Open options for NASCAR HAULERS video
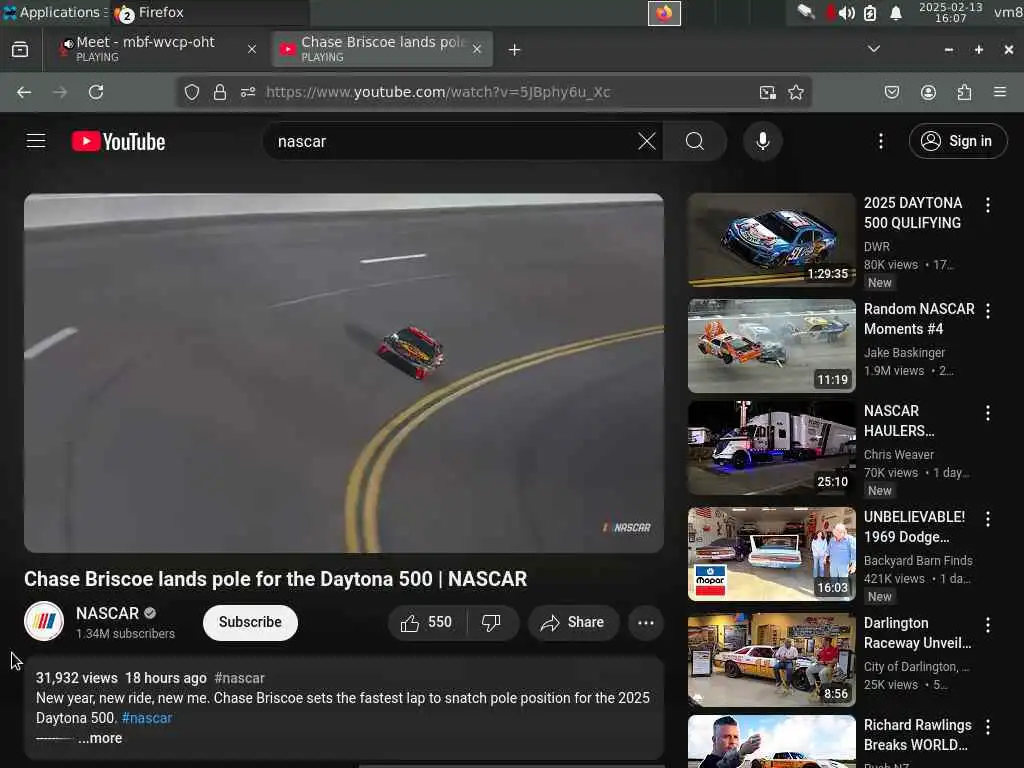Screen dimensions: 1024x768 988,413
